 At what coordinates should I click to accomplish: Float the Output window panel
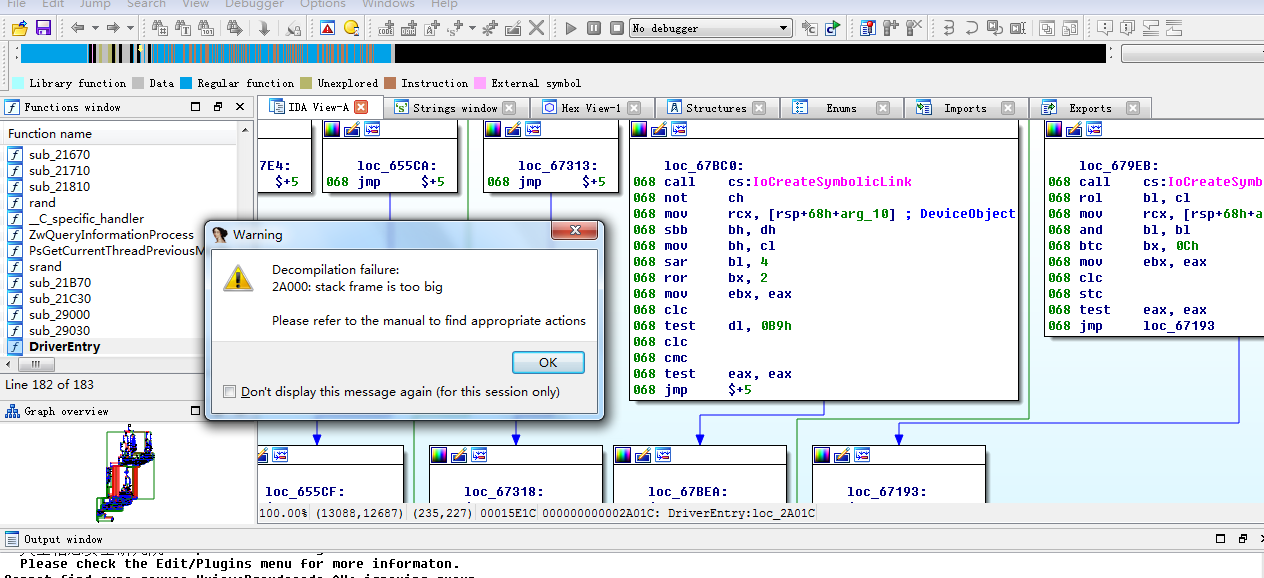coord(1243,539)
